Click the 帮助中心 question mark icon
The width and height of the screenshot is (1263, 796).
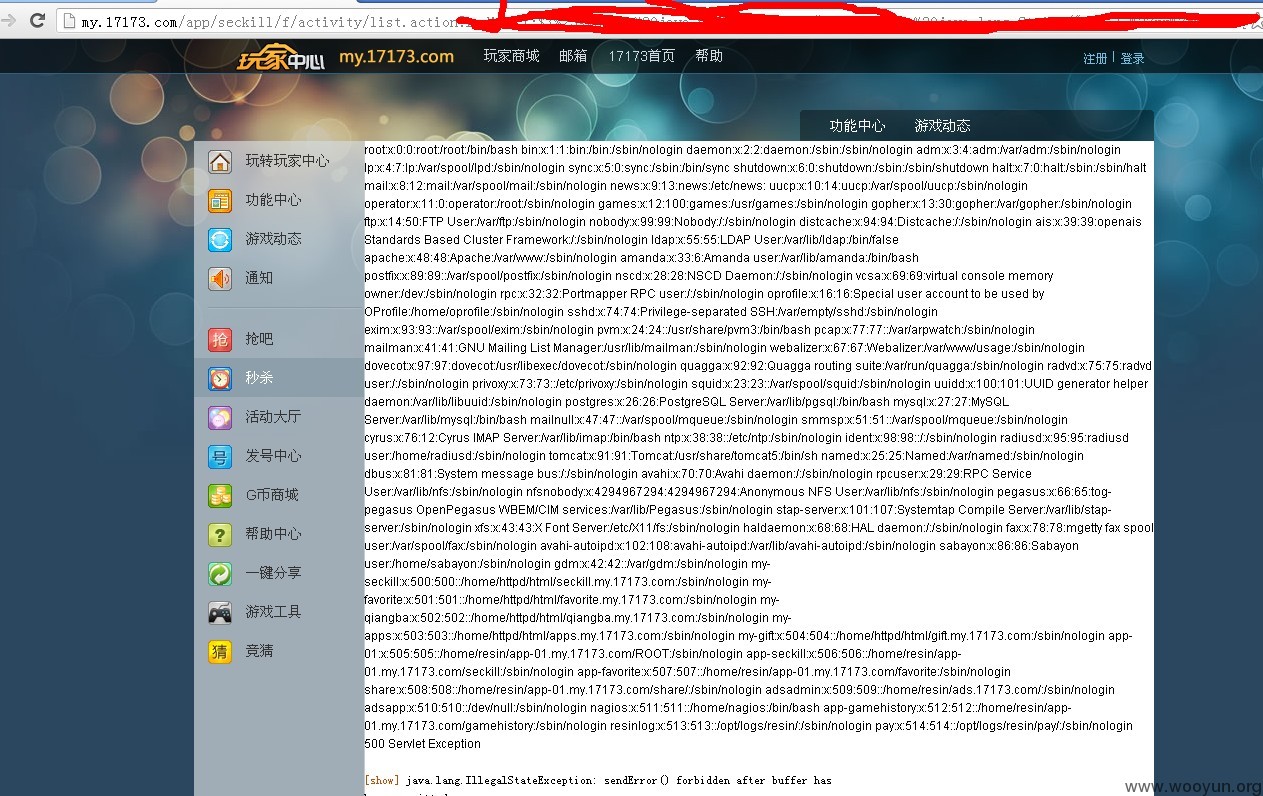220,534
